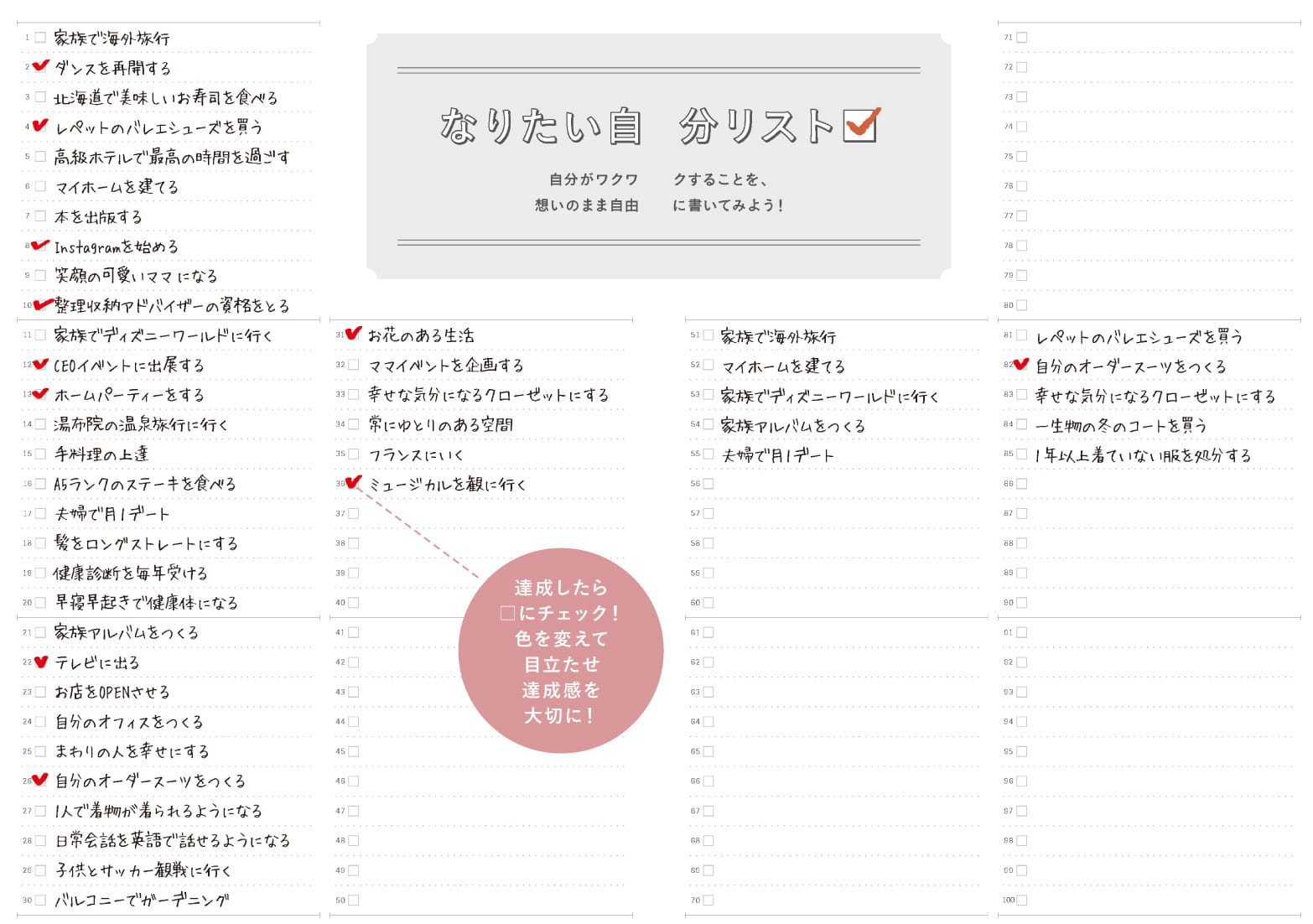This screenshot has height=924, width=1313.
Task: Select the フランスにいく entry
Action: 416,454
